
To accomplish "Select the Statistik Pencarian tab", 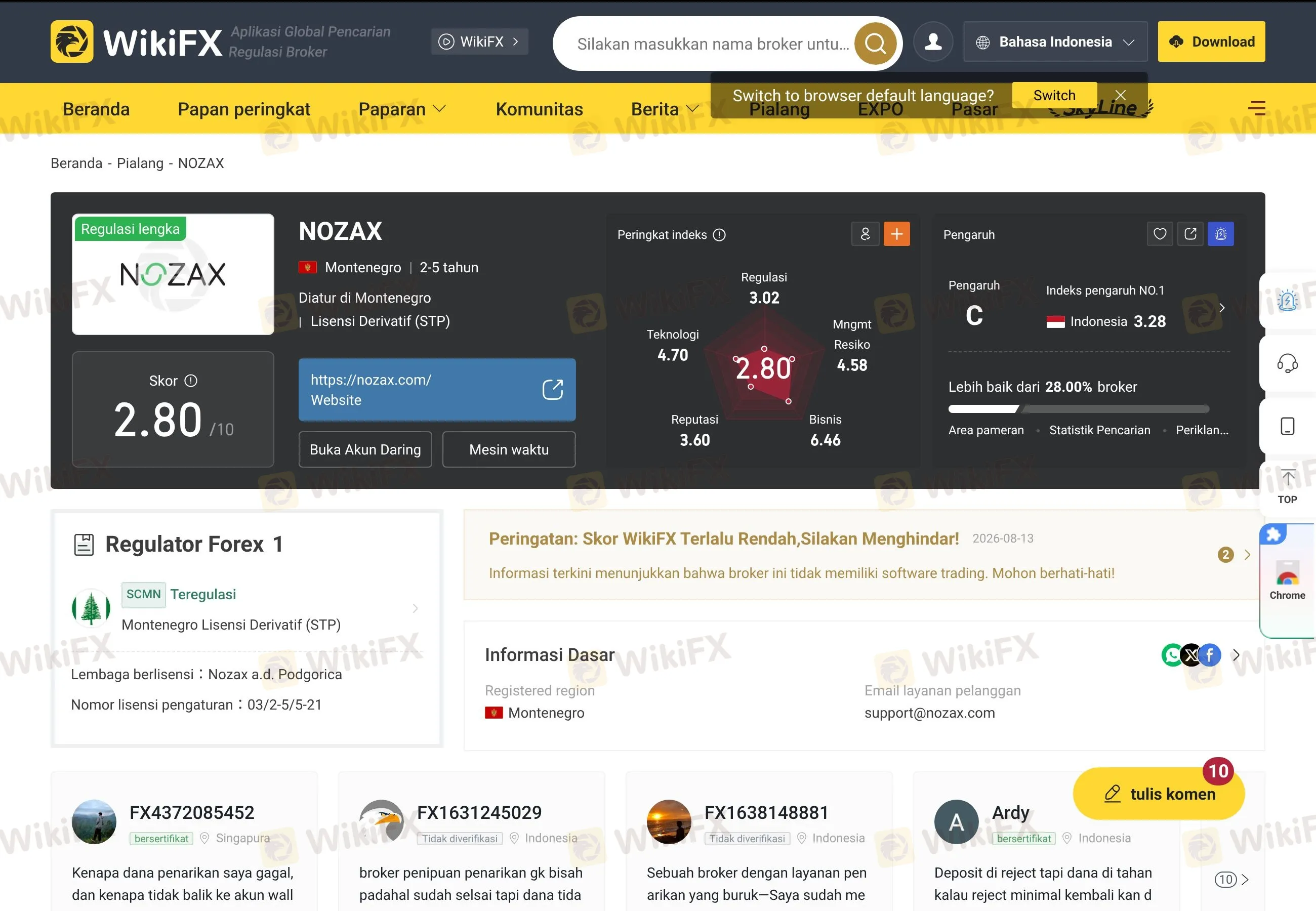I will [x=1100, y=430].
